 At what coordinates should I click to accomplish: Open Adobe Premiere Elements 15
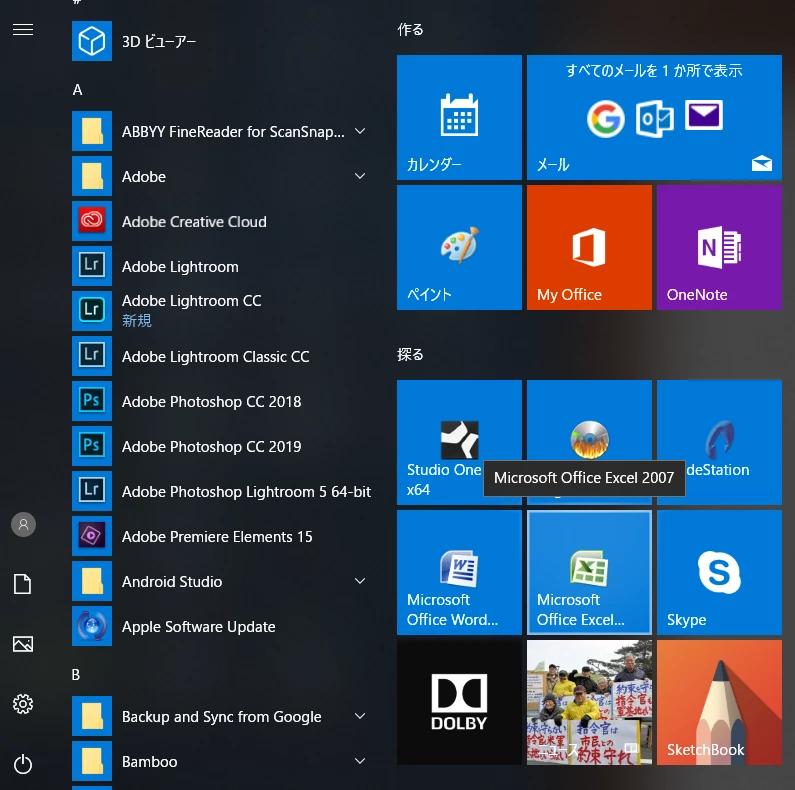pyautogui.click(x=223, y=536)
